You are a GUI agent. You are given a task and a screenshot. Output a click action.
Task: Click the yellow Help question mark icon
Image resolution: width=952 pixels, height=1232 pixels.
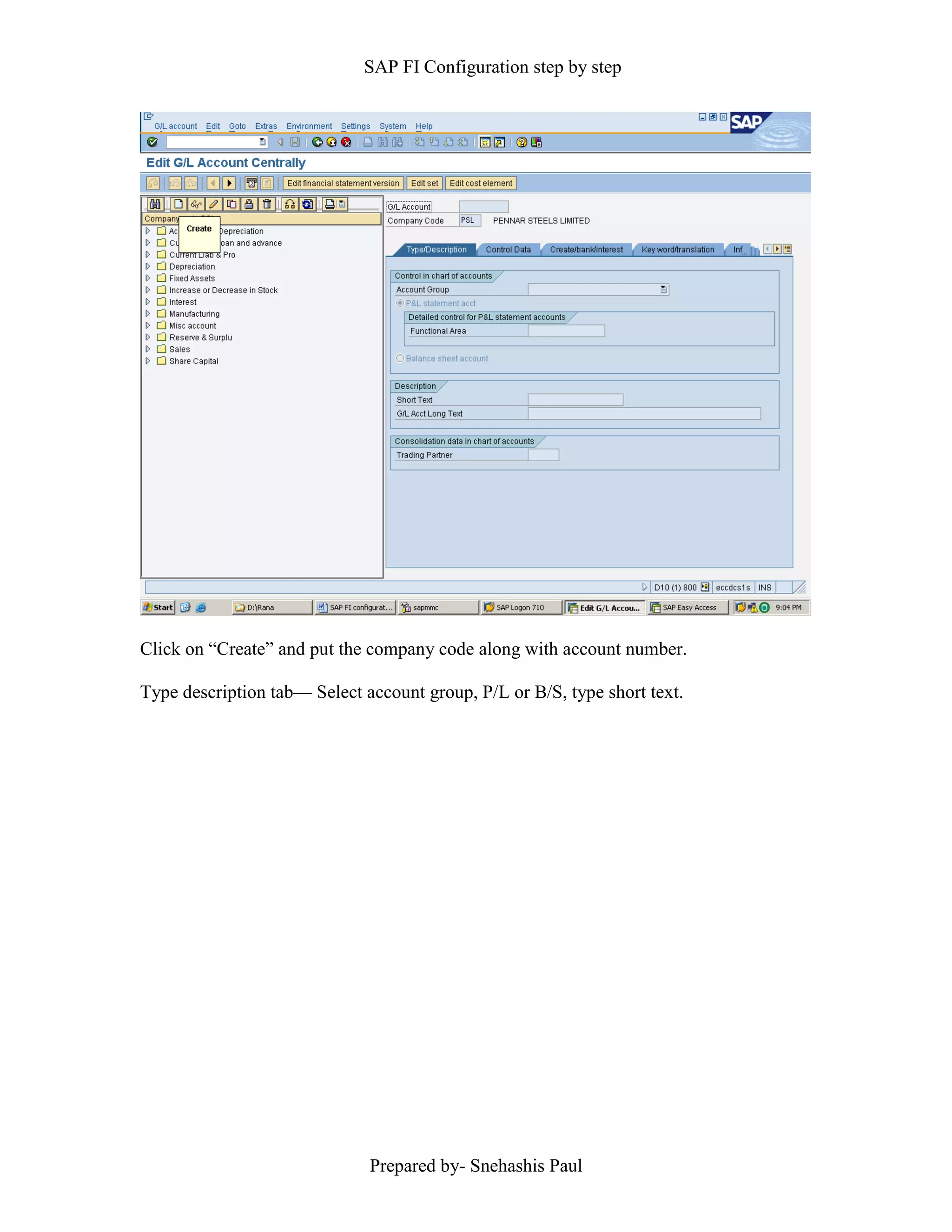[x=522, y=142]
